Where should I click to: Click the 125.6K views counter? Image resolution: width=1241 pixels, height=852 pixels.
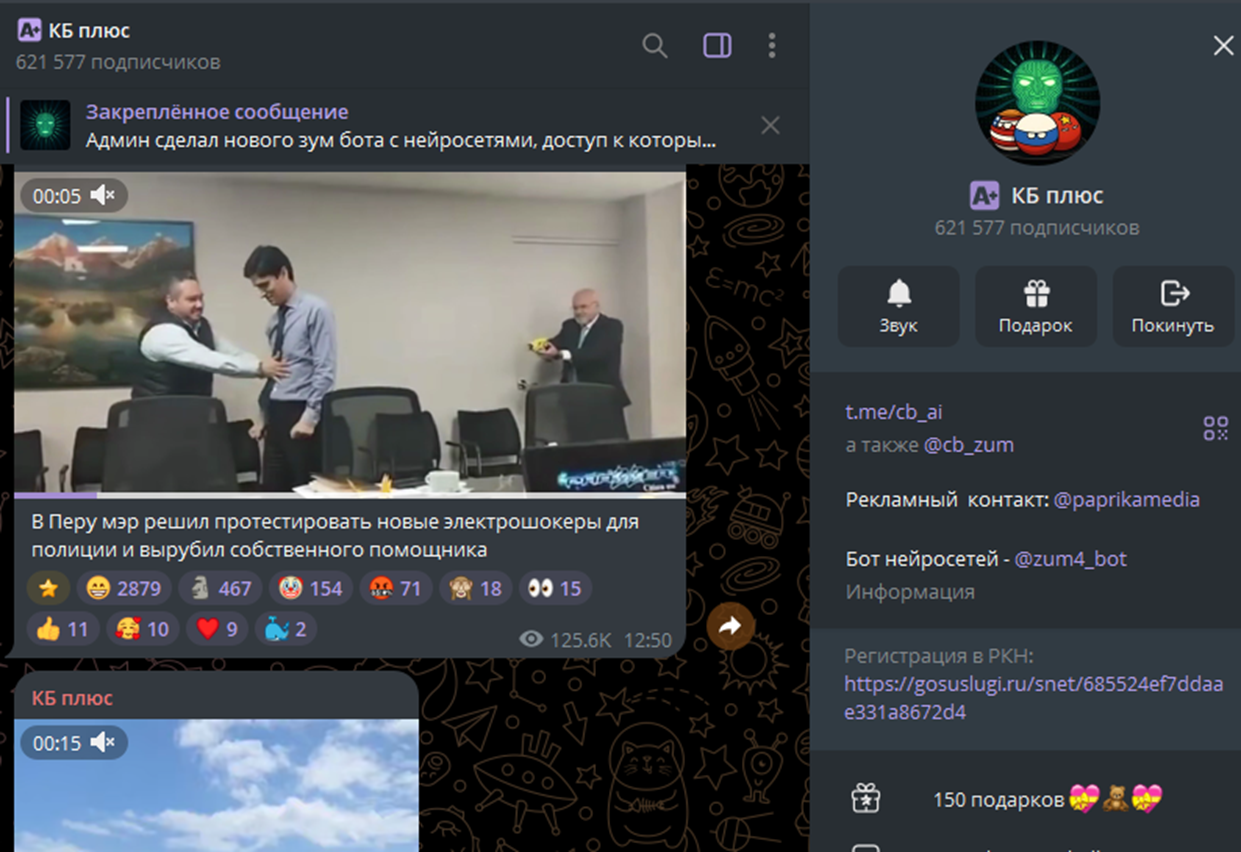[566, 640]
